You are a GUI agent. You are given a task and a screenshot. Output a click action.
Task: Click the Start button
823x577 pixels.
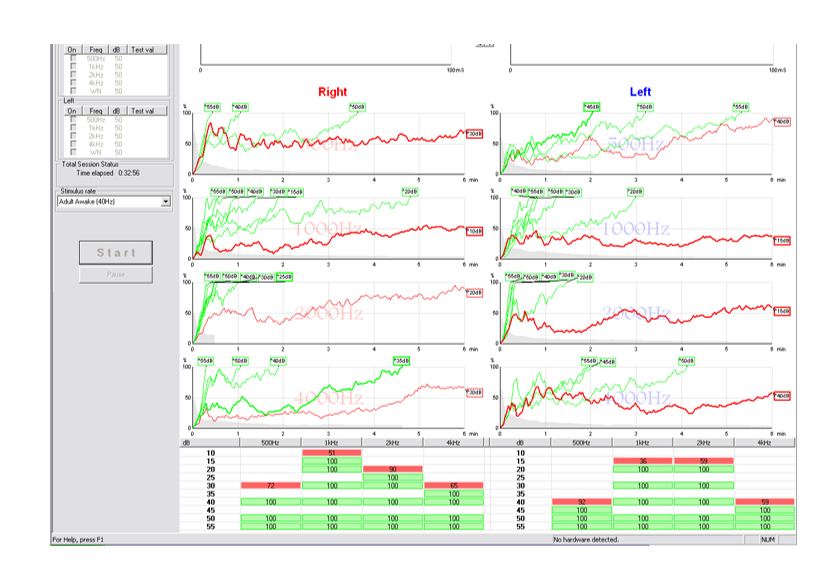tap(116, 253)
